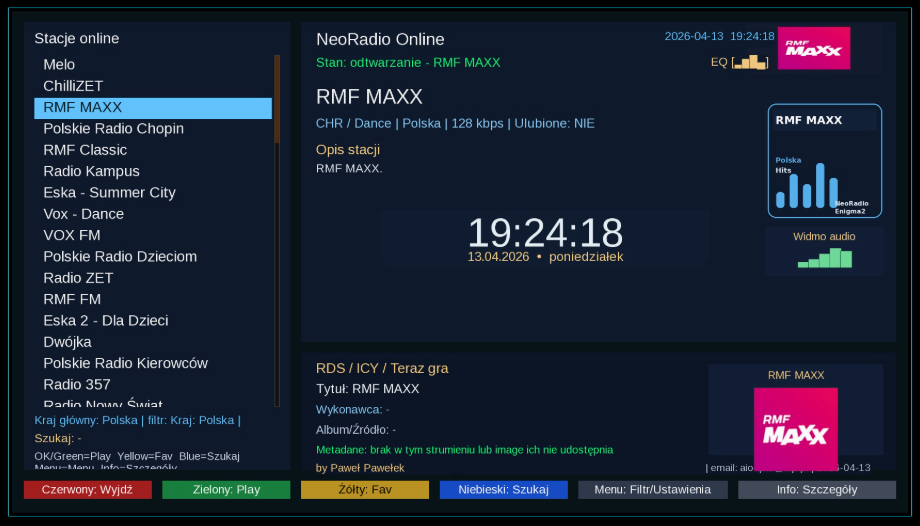Click the station list scrollbar
The height and width of the screenshot is (526, 920).
pyautogui.click(x=277, y=231)
